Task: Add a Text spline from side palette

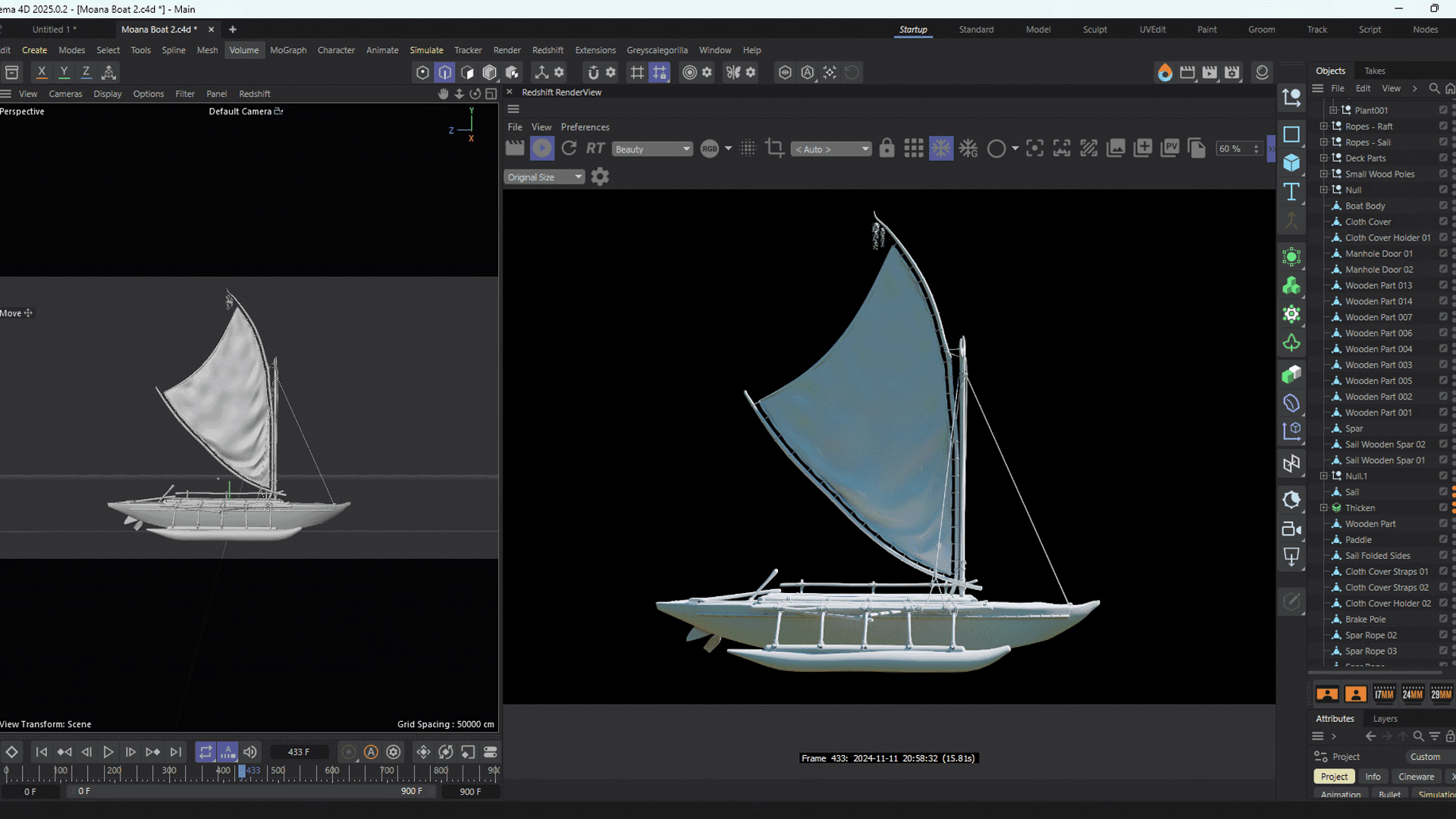Action: tap(1291, 192)
